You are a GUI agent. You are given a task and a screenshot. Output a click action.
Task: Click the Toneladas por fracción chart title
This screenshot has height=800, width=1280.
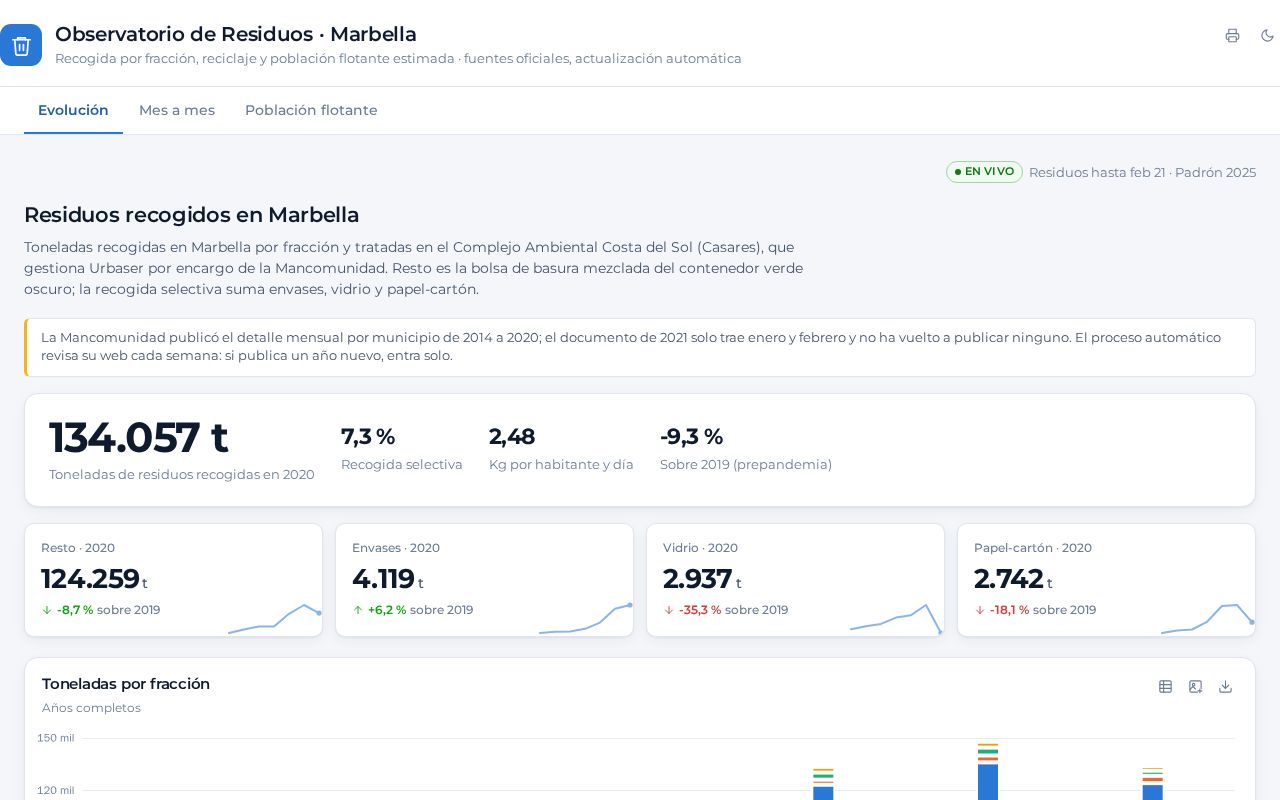click(126, 684)
